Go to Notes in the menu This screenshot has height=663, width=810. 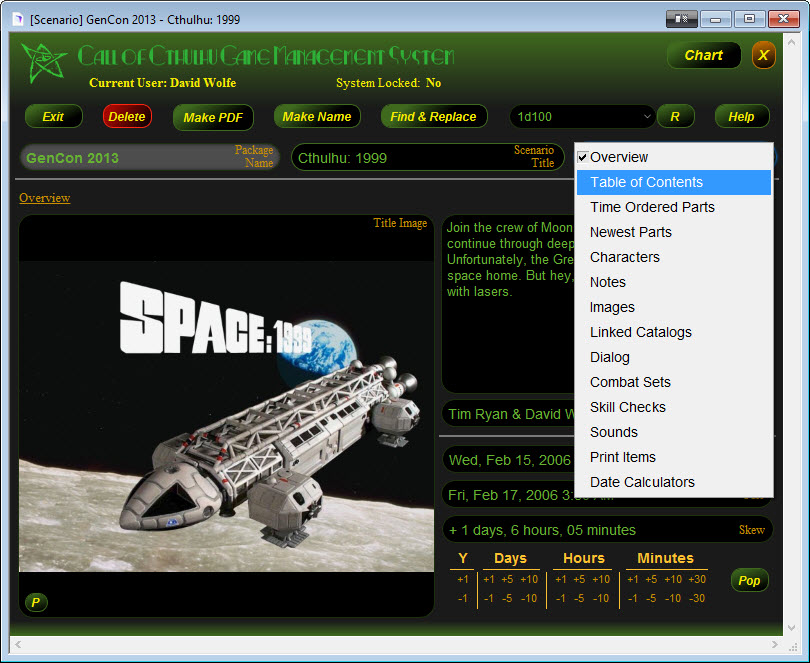(674, 282)
